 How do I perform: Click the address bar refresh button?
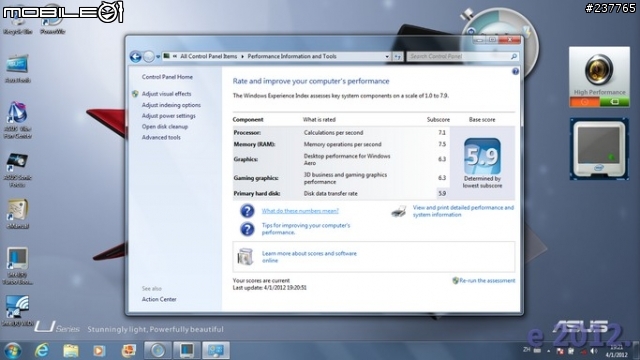click(398, 57)
